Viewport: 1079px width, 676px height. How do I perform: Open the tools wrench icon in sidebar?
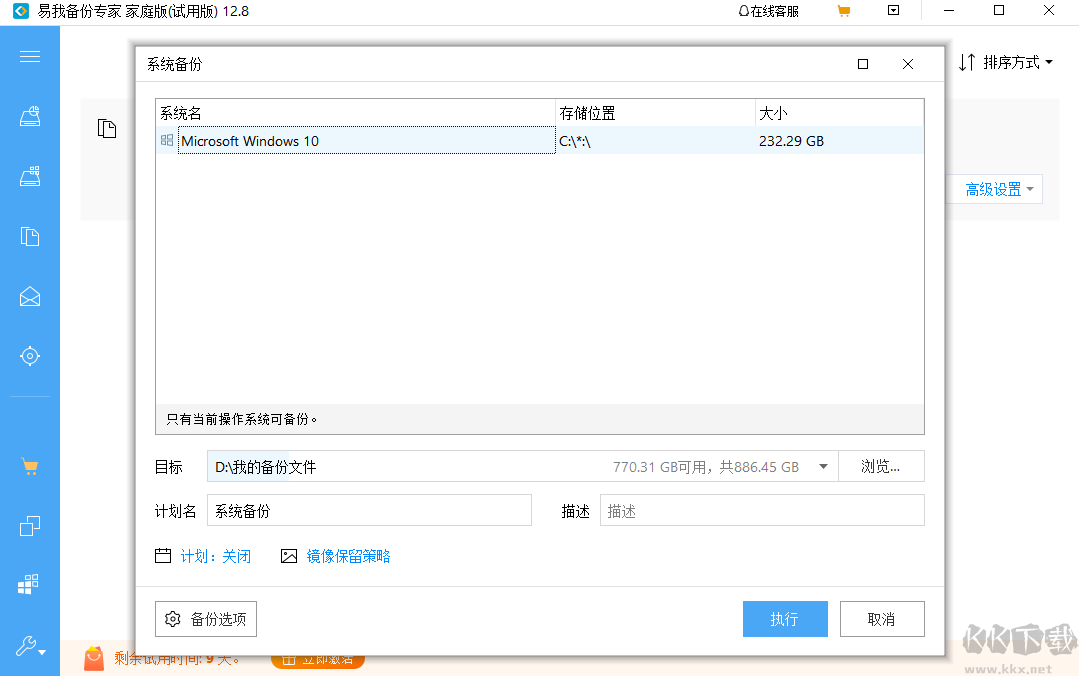[29, 645]
